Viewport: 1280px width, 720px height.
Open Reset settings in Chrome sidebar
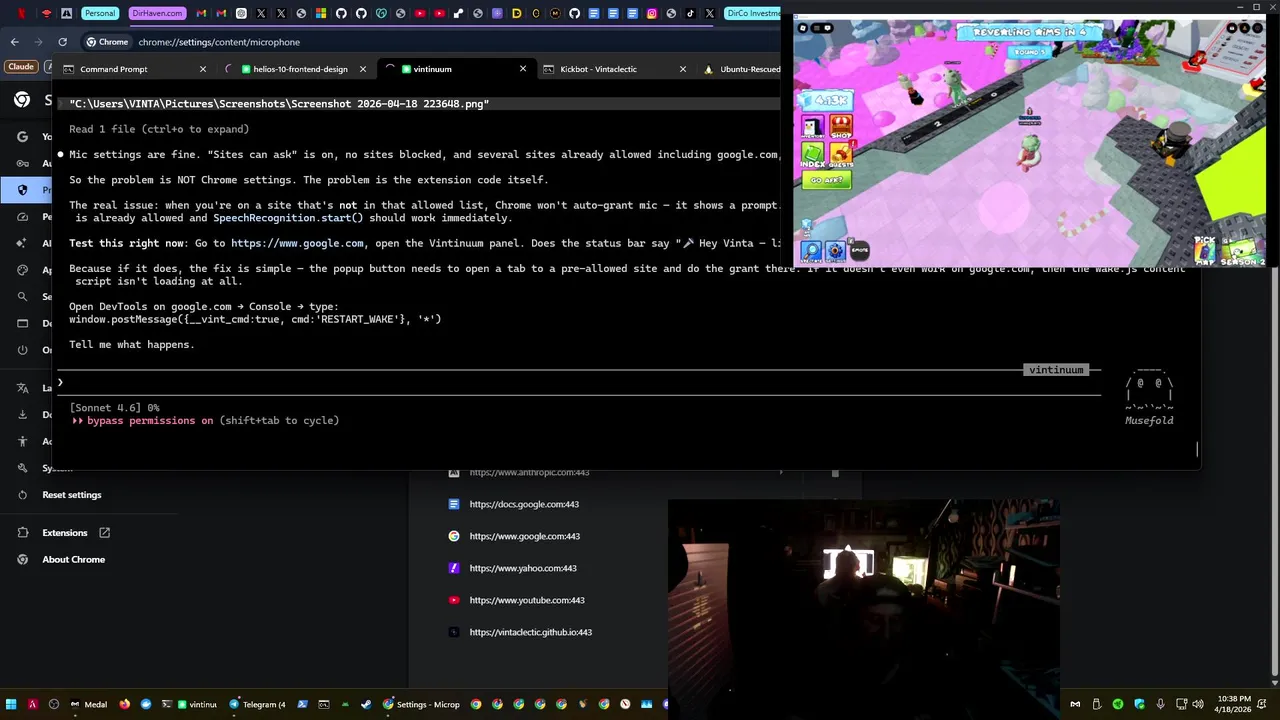72,495
